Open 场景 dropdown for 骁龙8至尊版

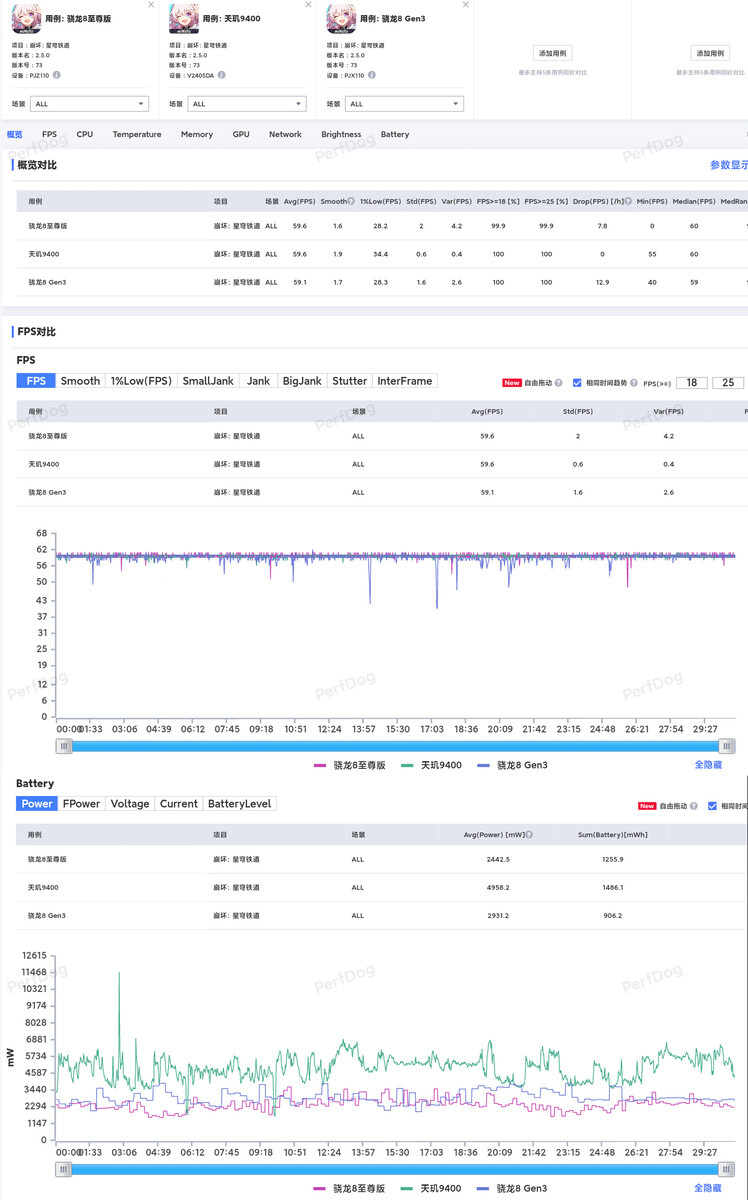[x=89, y=104]
